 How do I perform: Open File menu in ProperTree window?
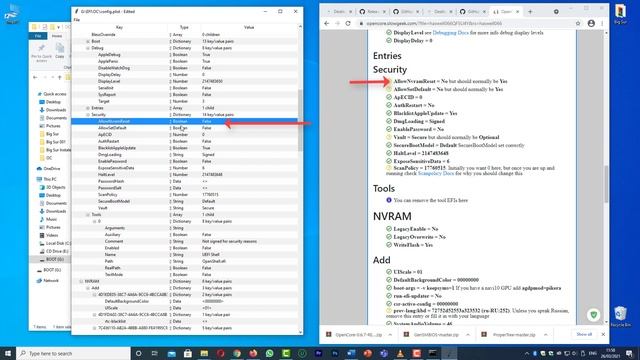coord(76,20)
